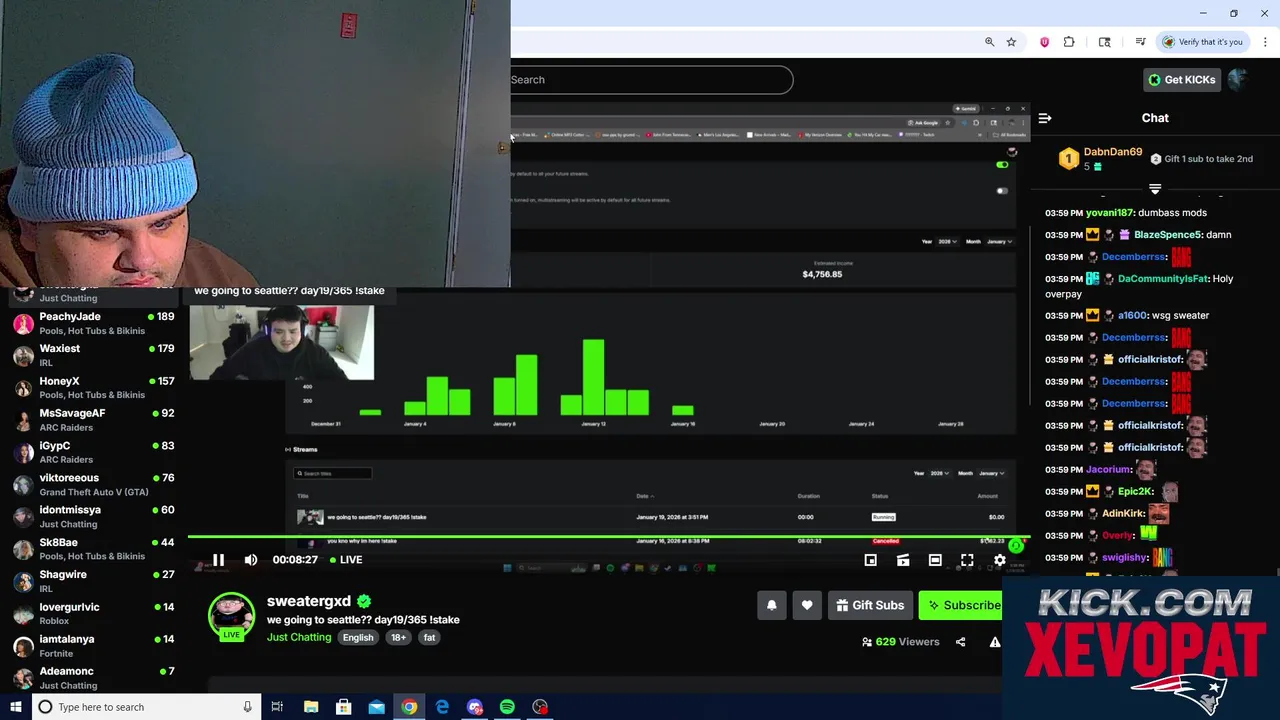Click the English tag
Viewport: 1280px width, 720px height.
point(358,638)
